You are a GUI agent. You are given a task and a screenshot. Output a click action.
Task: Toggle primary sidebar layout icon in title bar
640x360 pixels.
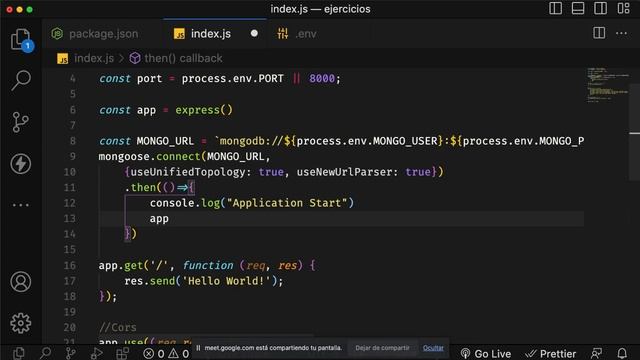click(555, 9)
